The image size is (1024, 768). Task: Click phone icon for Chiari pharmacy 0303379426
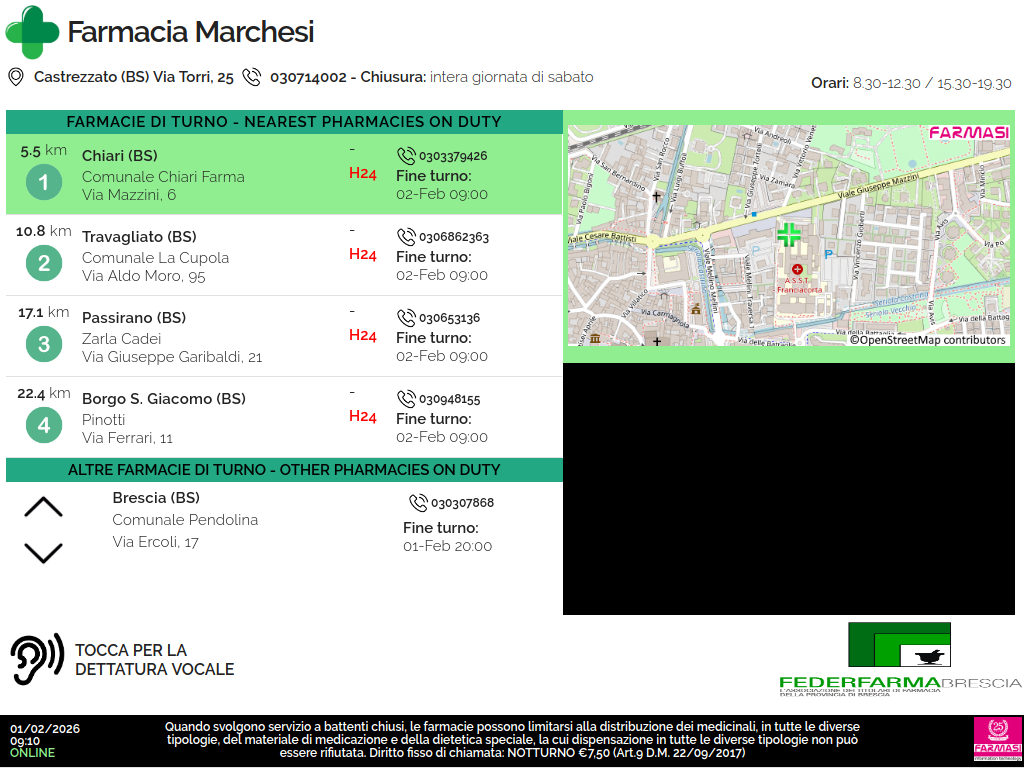pyautogui.click(x=406, y=156)
